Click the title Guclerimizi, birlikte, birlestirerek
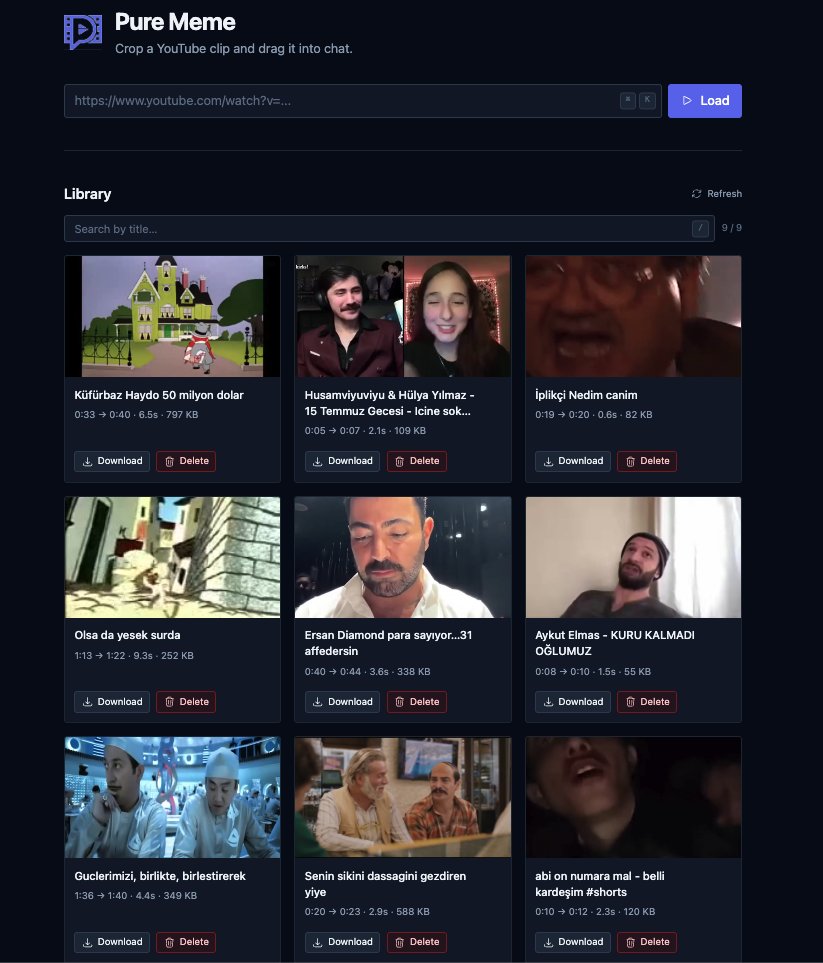Image resolution: width=823 pixels, height=963 pixels. pyautogui.click(x=160, y=876)
